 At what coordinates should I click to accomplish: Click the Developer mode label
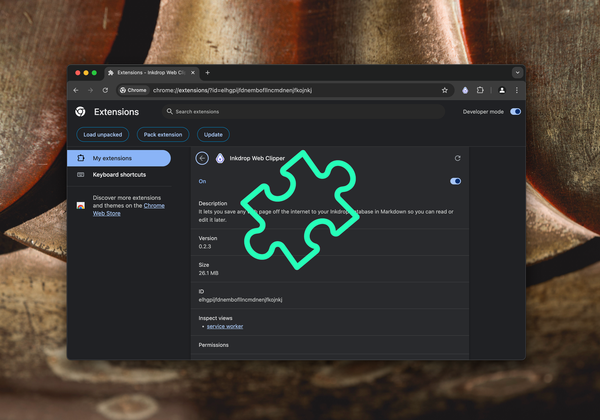tap(483, 112)
